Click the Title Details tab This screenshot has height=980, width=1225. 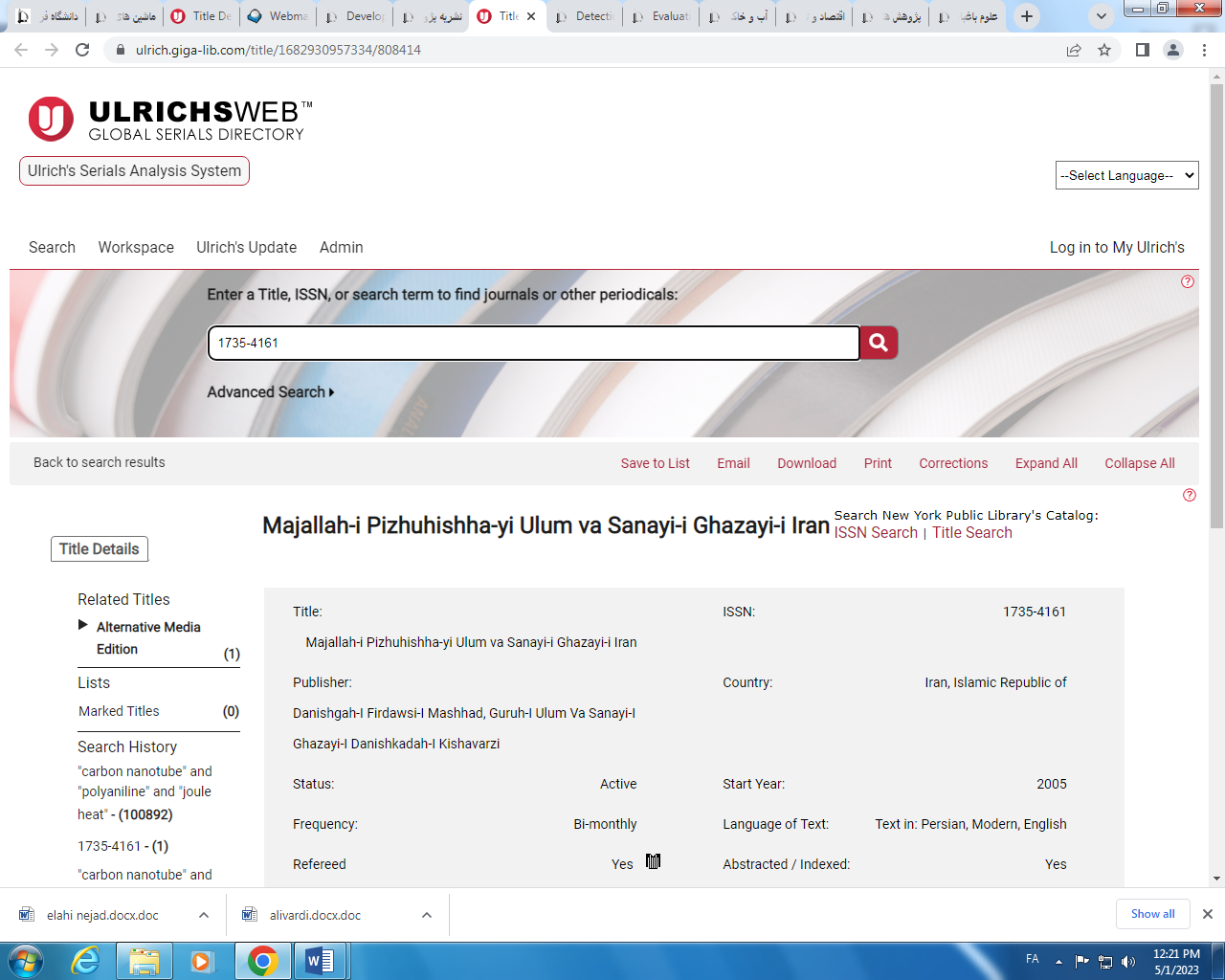click(x=99, y=548)
